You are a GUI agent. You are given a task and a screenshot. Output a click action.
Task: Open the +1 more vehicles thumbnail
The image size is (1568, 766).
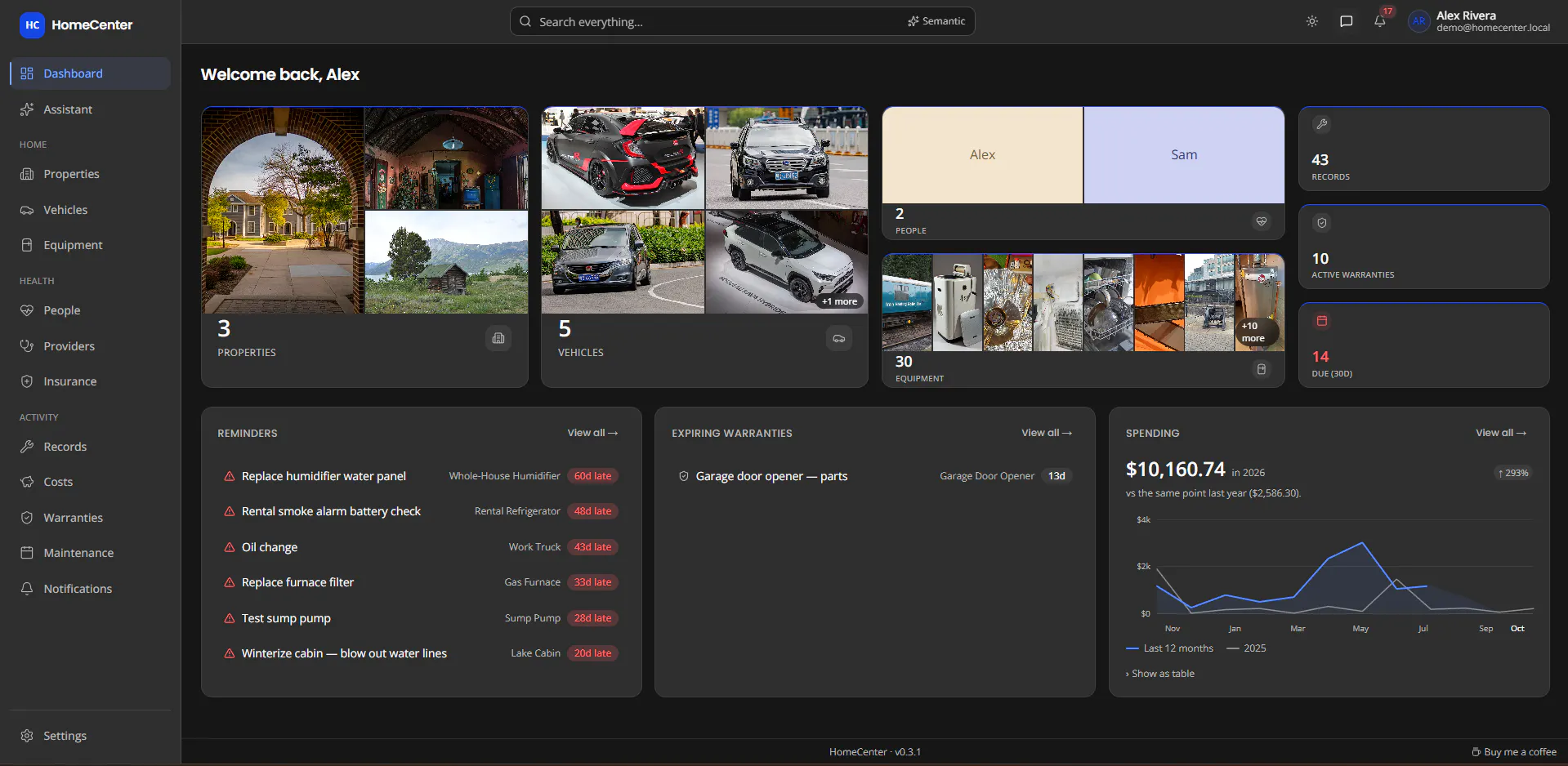(x=787, y=262)
